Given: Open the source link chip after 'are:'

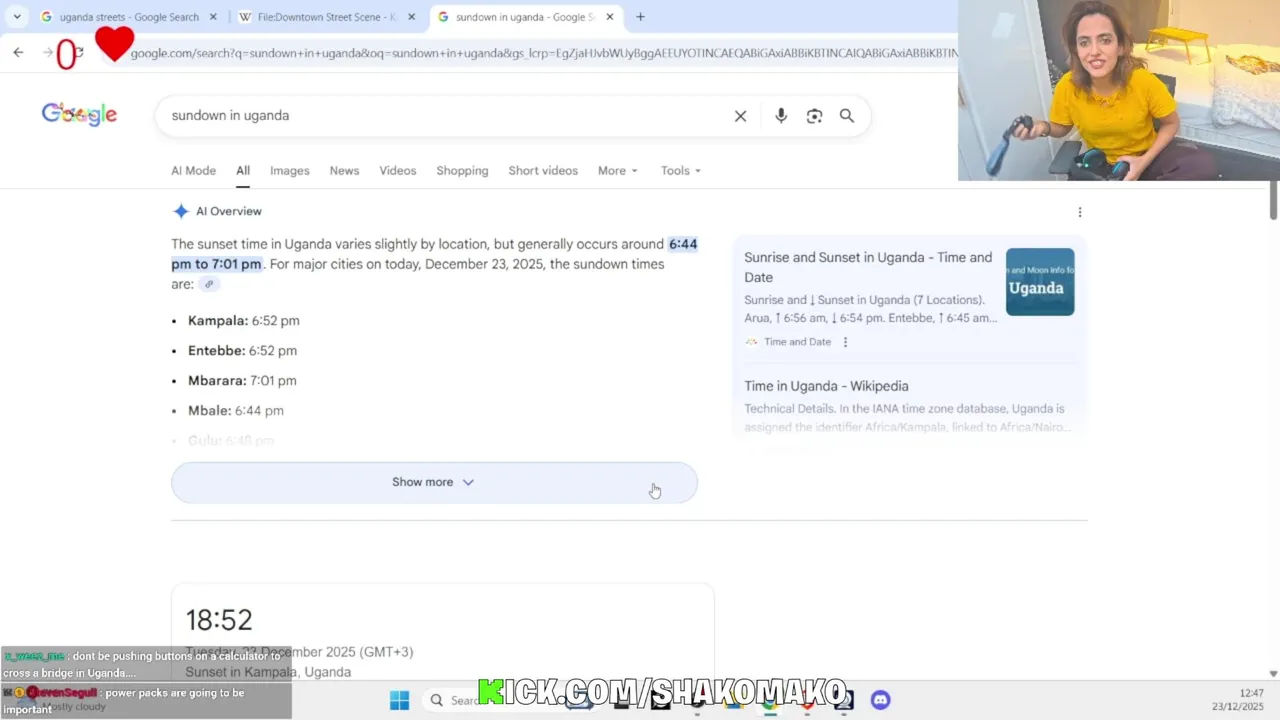Looking at the screenshot, I should pyautogui.click(x=209, y=284).
